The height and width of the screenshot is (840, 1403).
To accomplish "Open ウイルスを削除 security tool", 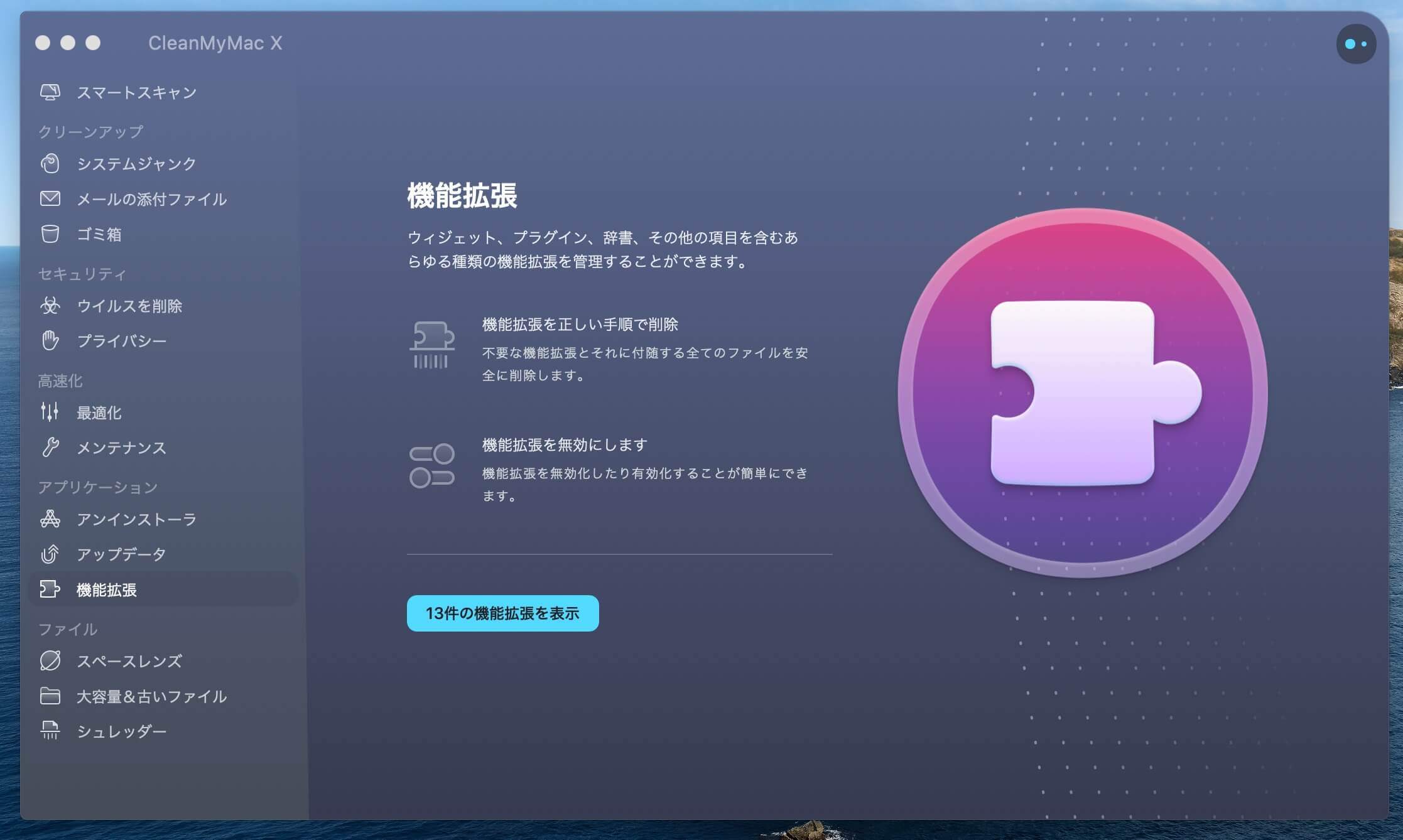I will click(51, 306).
